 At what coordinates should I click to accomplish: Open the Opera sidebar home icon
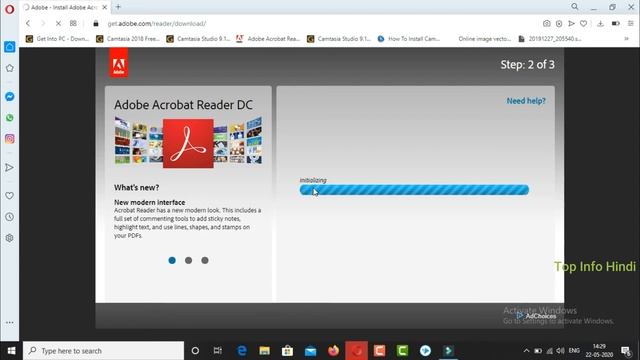pyautogui.click(x=9, y=47)
